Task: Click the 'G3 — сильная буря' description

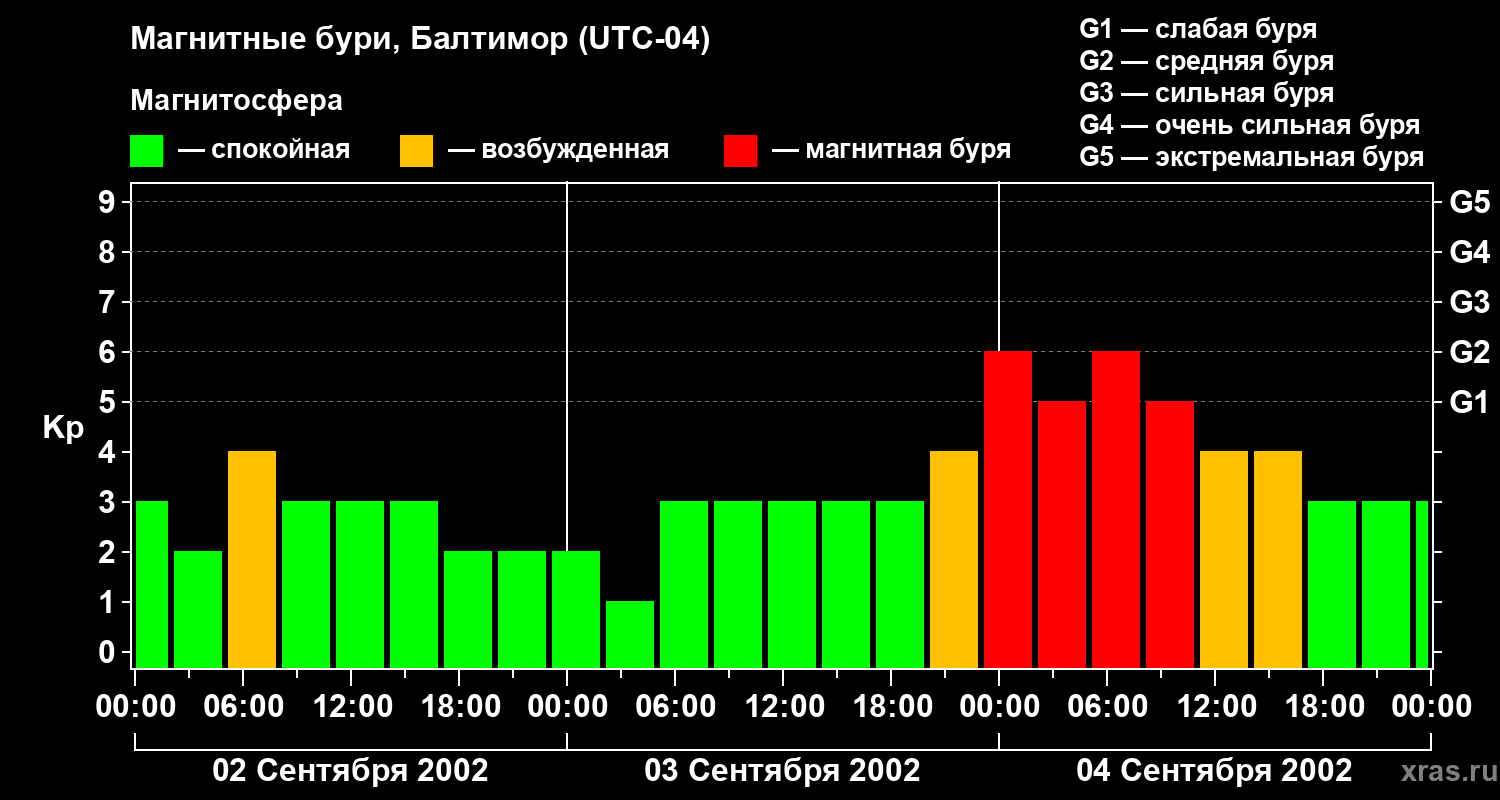Action: [x=1206, y=93]
